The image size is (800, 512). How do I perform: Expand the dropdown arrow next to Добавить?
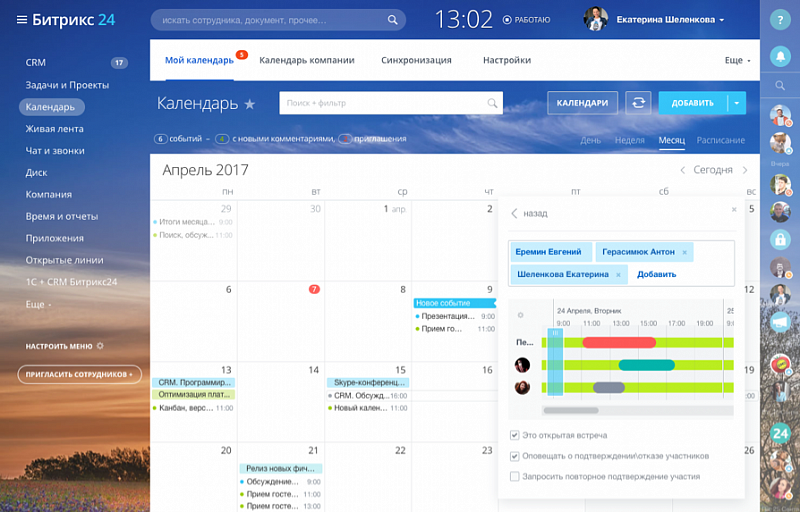pos(737,102)
